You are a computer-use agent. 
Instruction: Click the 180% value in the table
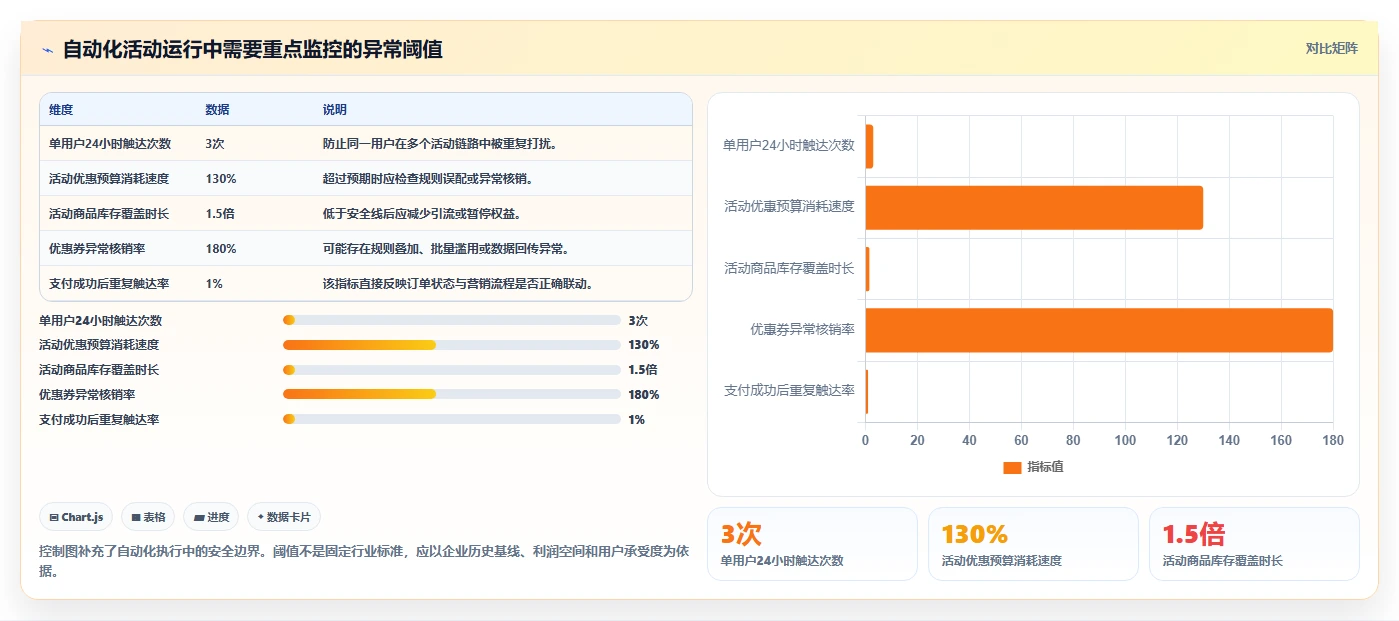coord(221,249)
